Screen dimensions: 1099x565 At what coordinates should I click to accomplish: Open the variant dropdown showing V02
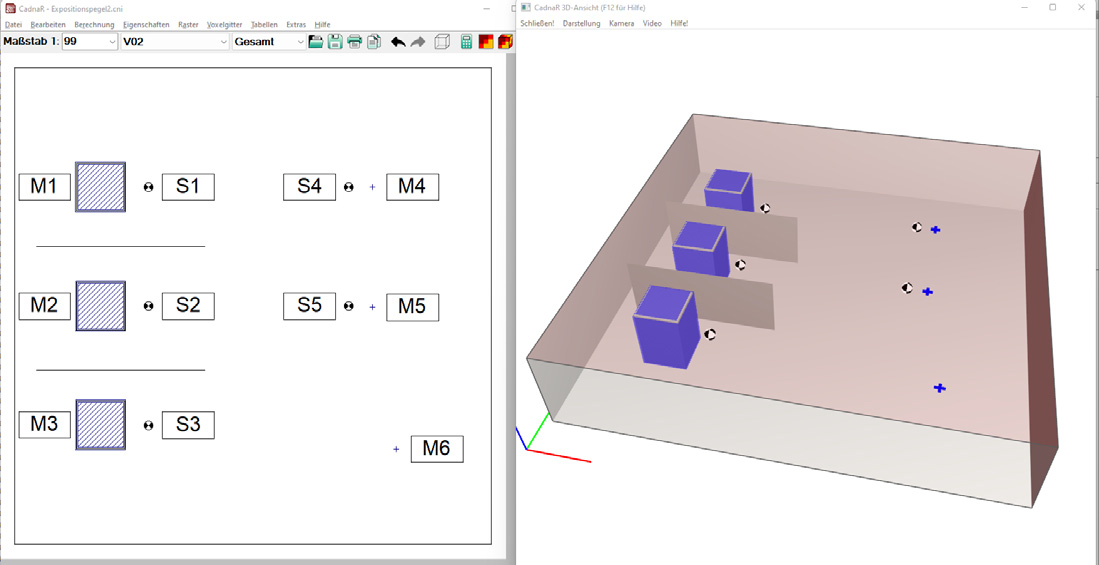click(x=175, y=42)
